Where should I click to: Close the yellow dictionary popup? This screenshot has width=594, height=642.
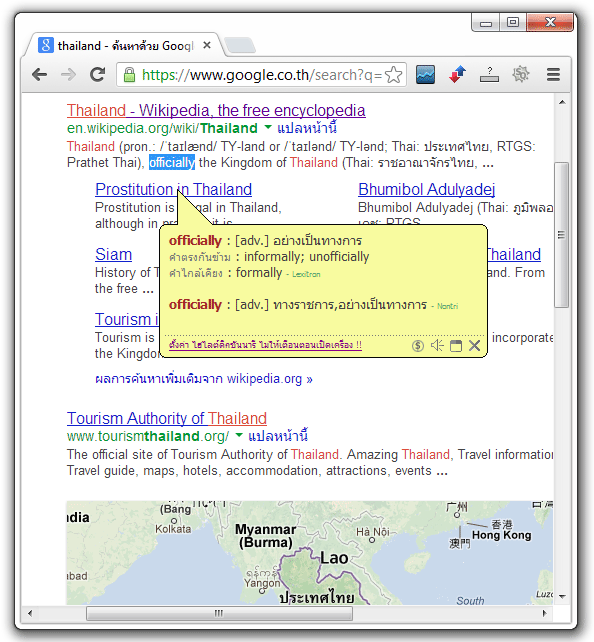474,346
